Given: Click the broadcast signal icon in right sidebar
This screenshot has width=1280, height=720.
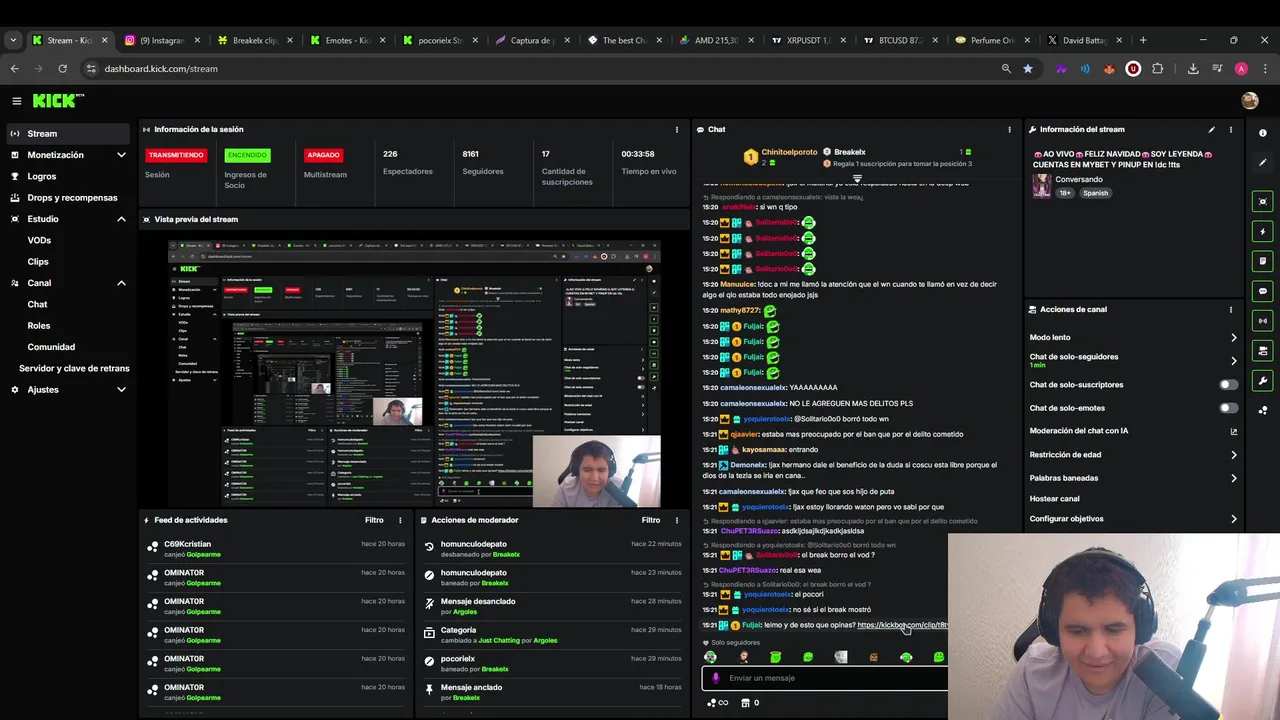Looking at the screenshot, I should pos(1263,321).
